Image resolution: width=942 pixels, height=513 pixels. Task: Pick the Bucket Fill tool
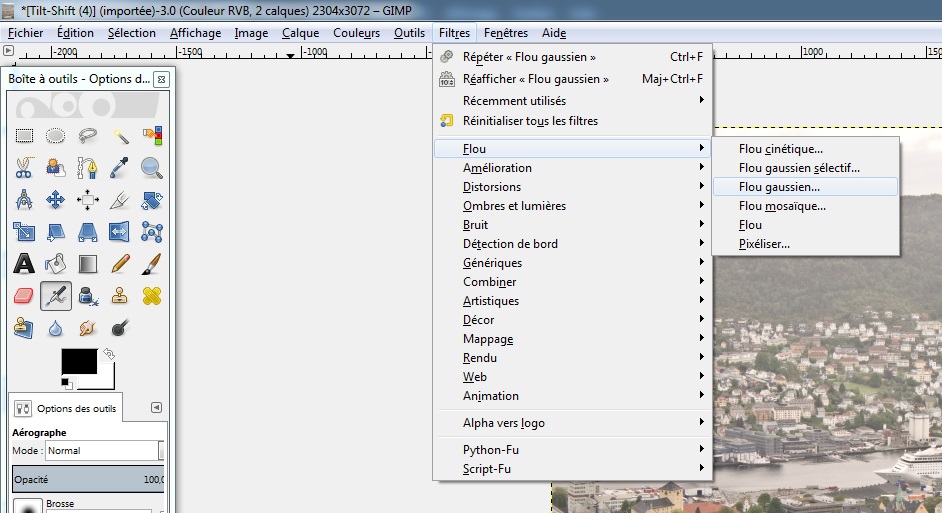pyautogui.click(x=56, y=264)
